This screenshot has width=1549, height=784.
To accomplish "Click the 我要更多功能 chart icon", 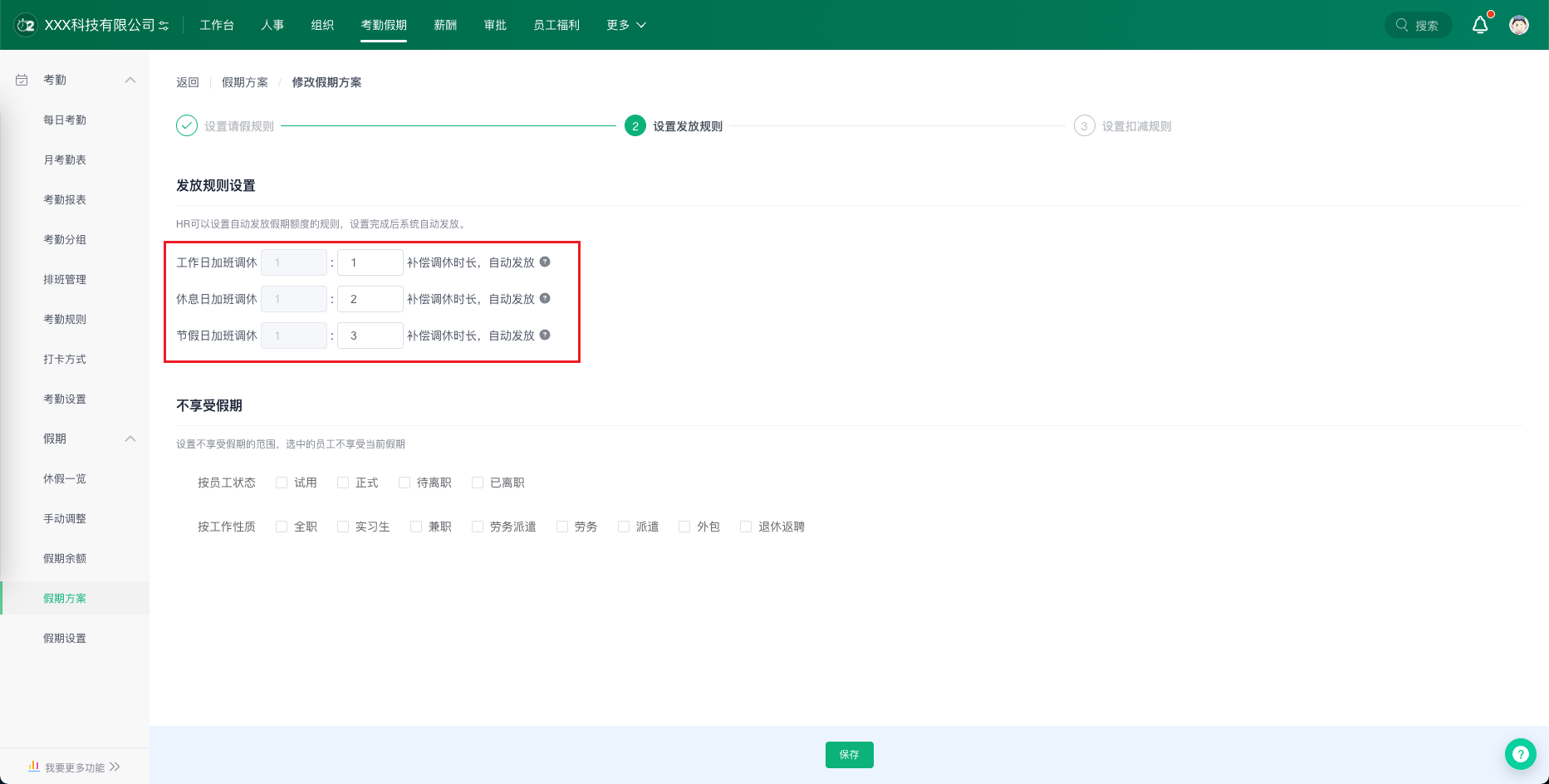I will (34, 766).
